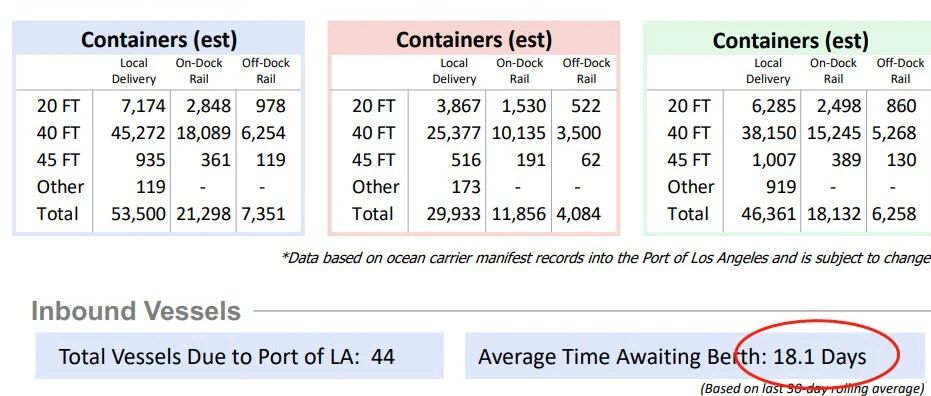Click the 40 FT value 25,377
The image size is (931, 396).
coord(453,133)
